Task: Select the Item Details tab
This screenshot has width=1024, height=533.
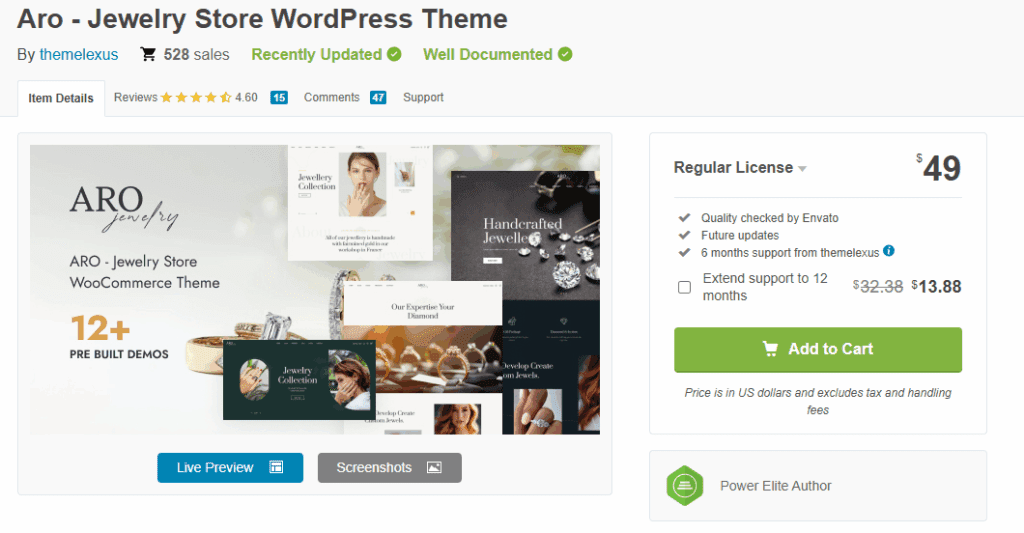Action: (61, 98)
